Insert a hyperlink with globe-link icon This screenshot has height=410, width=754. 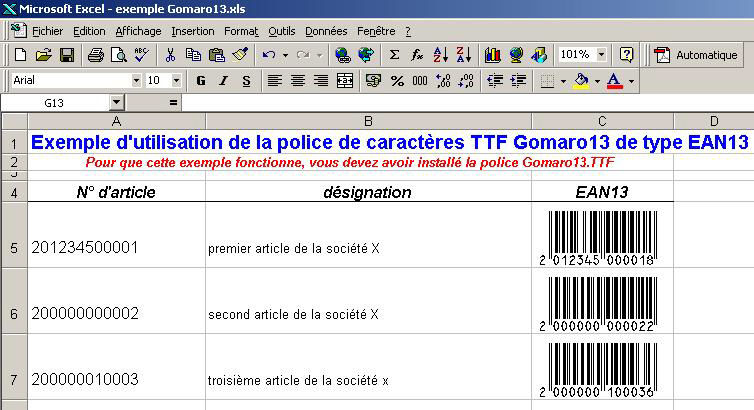point(342,55)
